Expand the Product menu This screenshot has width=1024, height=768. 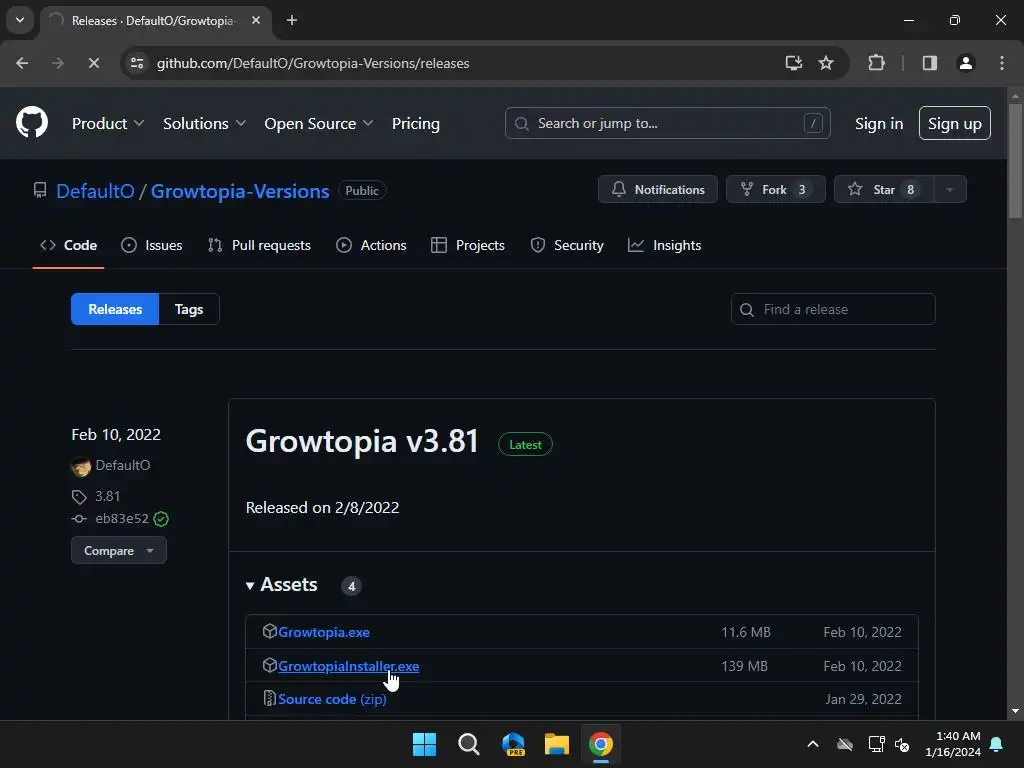(108, 123)
